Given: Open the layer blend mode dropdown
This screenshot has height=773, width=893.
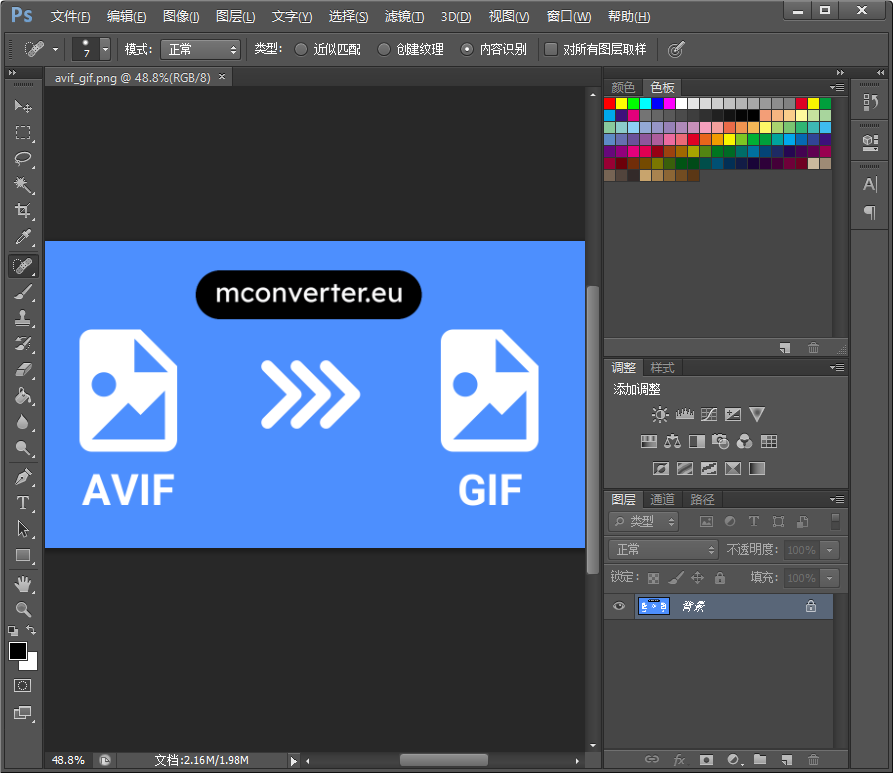Looking at the screenshot, I should (663, 549).
